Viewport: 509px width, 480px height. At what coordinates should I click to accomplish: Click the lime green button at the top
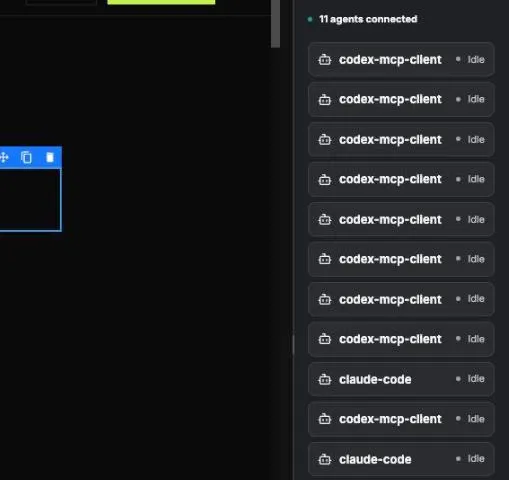tap(161, 2)
